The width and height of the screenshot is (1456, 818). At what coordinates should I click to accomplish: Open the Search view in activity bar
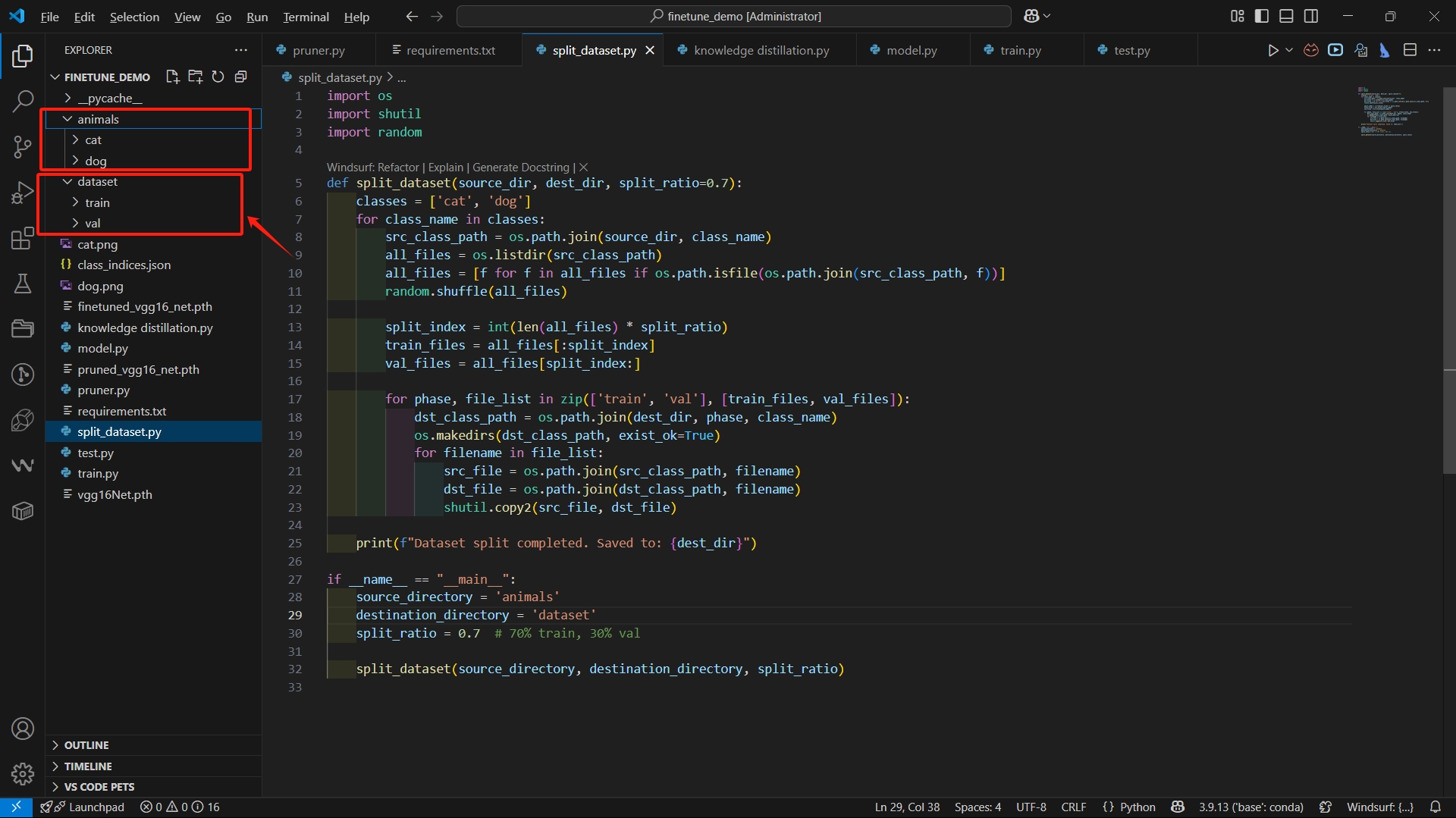(23, 101)
